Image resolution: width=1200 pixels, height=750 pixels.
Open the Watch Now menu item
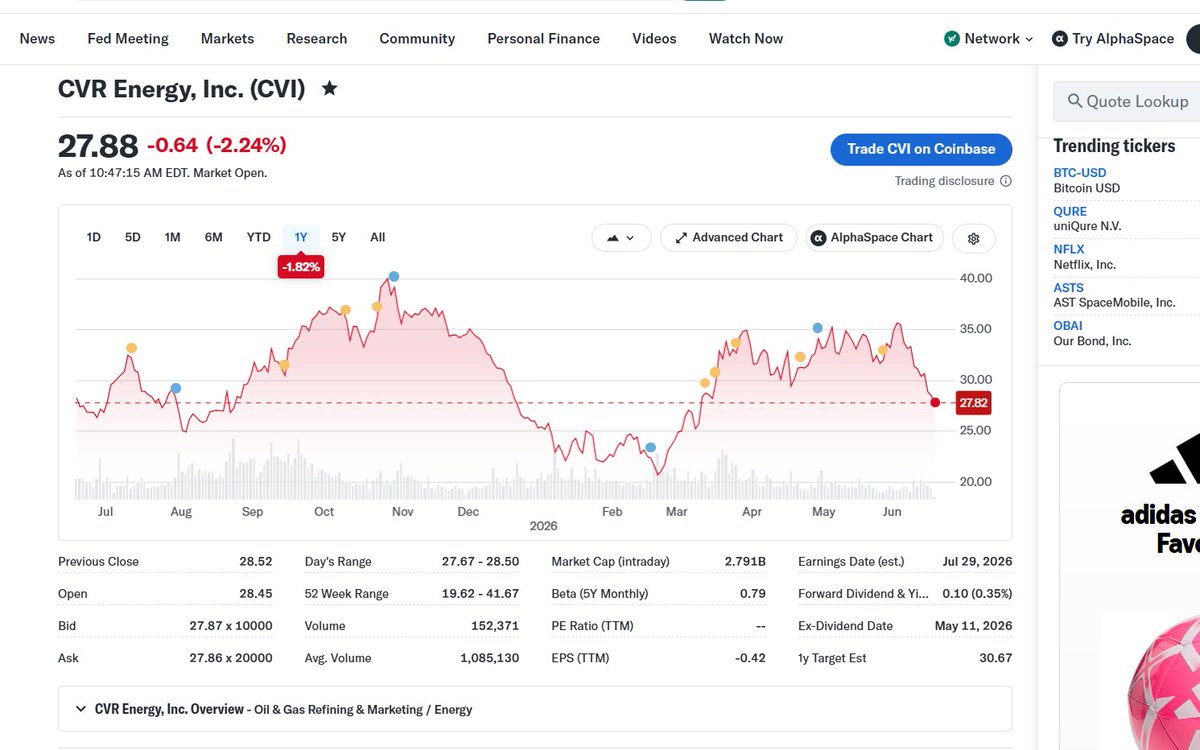coord(746,39)
